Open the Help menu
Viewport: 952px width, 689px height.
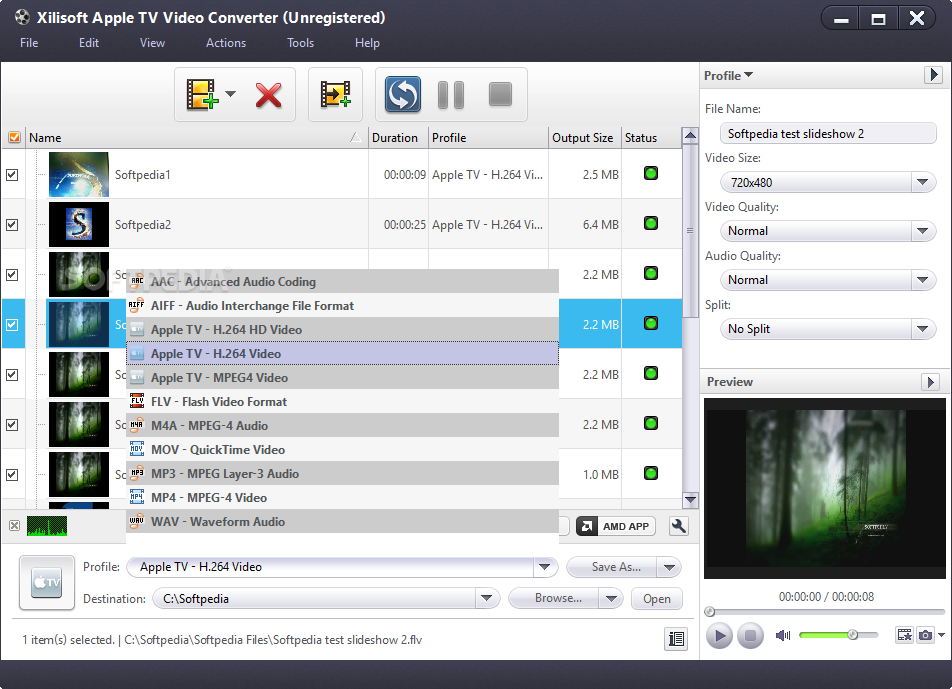(x=367, y=43)
